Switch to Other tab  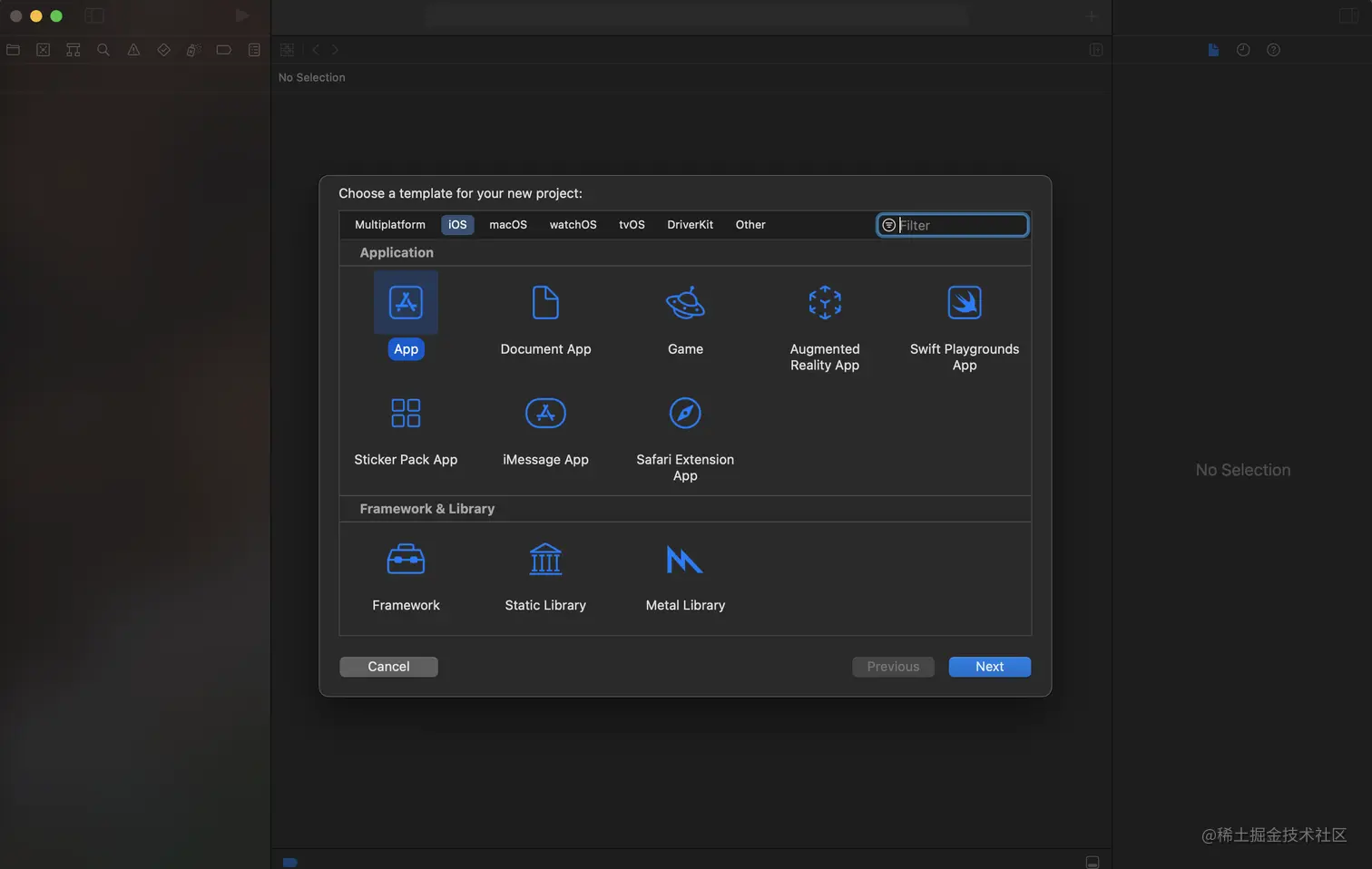pyautogui.click(x=750, y=225)
